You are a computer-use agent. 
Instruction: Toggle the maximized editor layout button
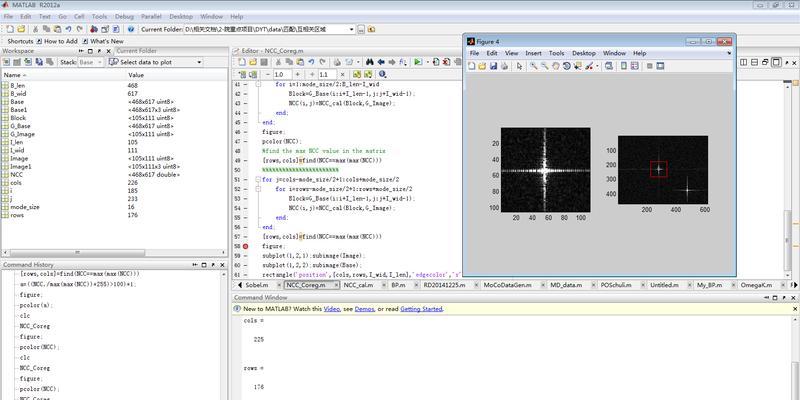(776, 62)
